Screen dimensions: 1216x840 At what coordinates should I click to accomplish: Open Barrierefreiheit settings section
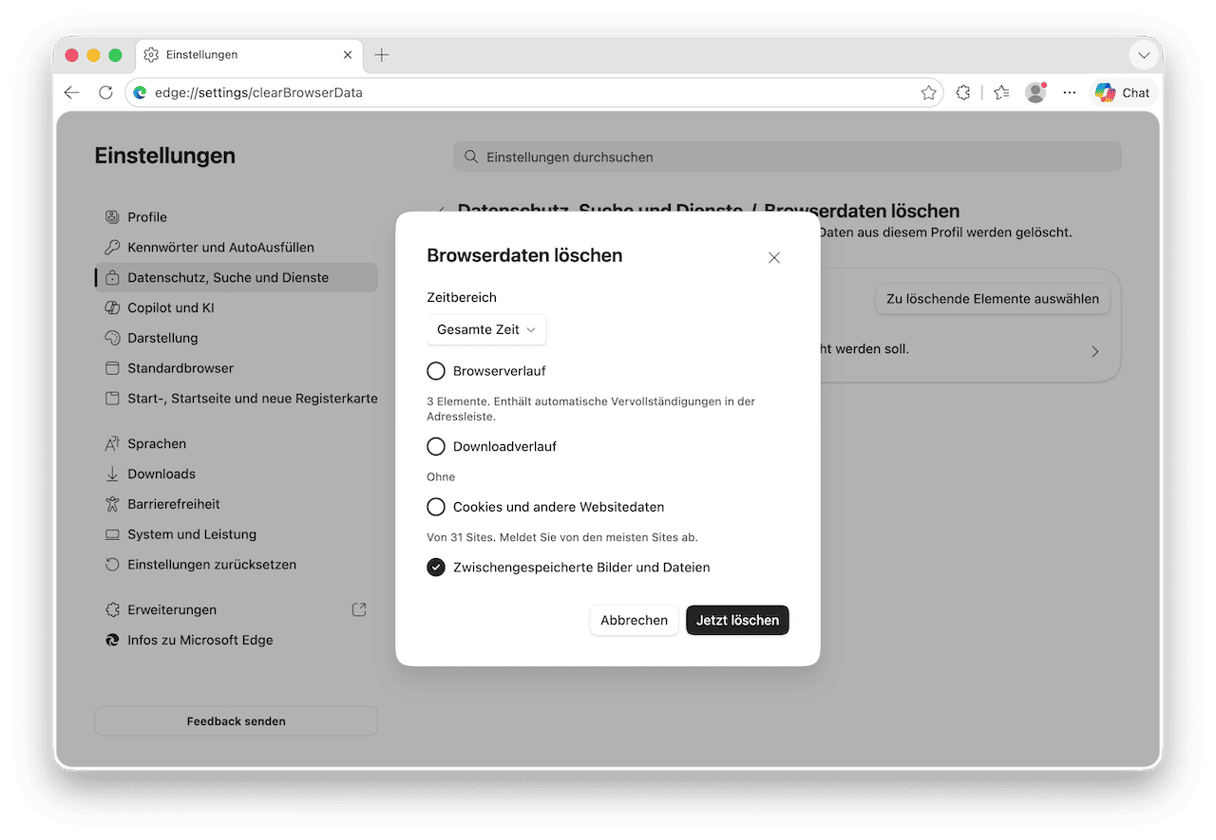tap(236, 504)
